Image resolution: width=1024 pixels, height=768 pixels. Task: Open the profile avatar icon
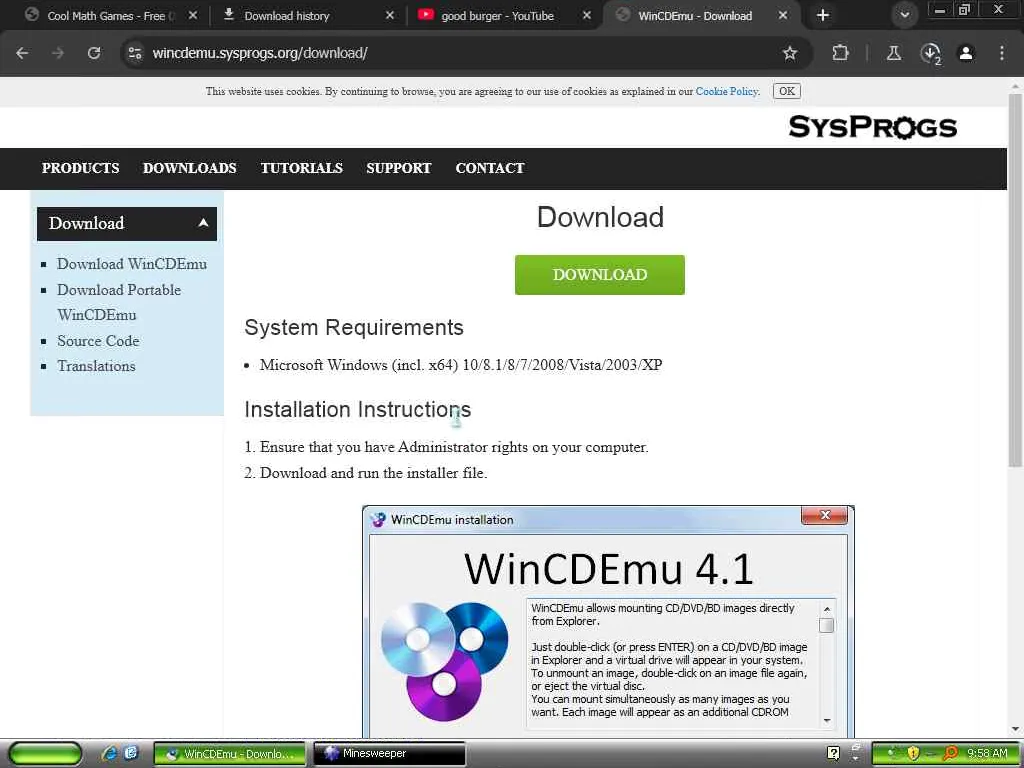click(x=966, y=53)
